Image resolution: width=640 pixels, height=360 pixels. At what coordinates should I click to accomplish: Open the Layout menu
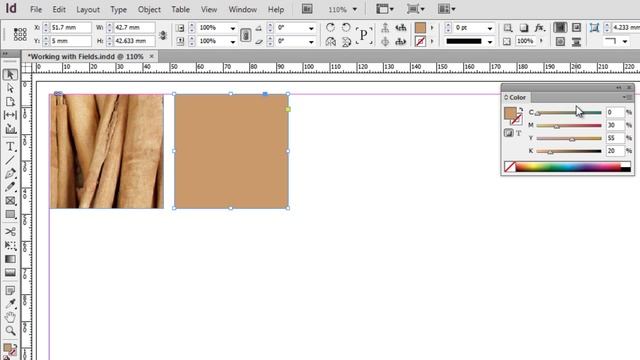click(88, 9)
